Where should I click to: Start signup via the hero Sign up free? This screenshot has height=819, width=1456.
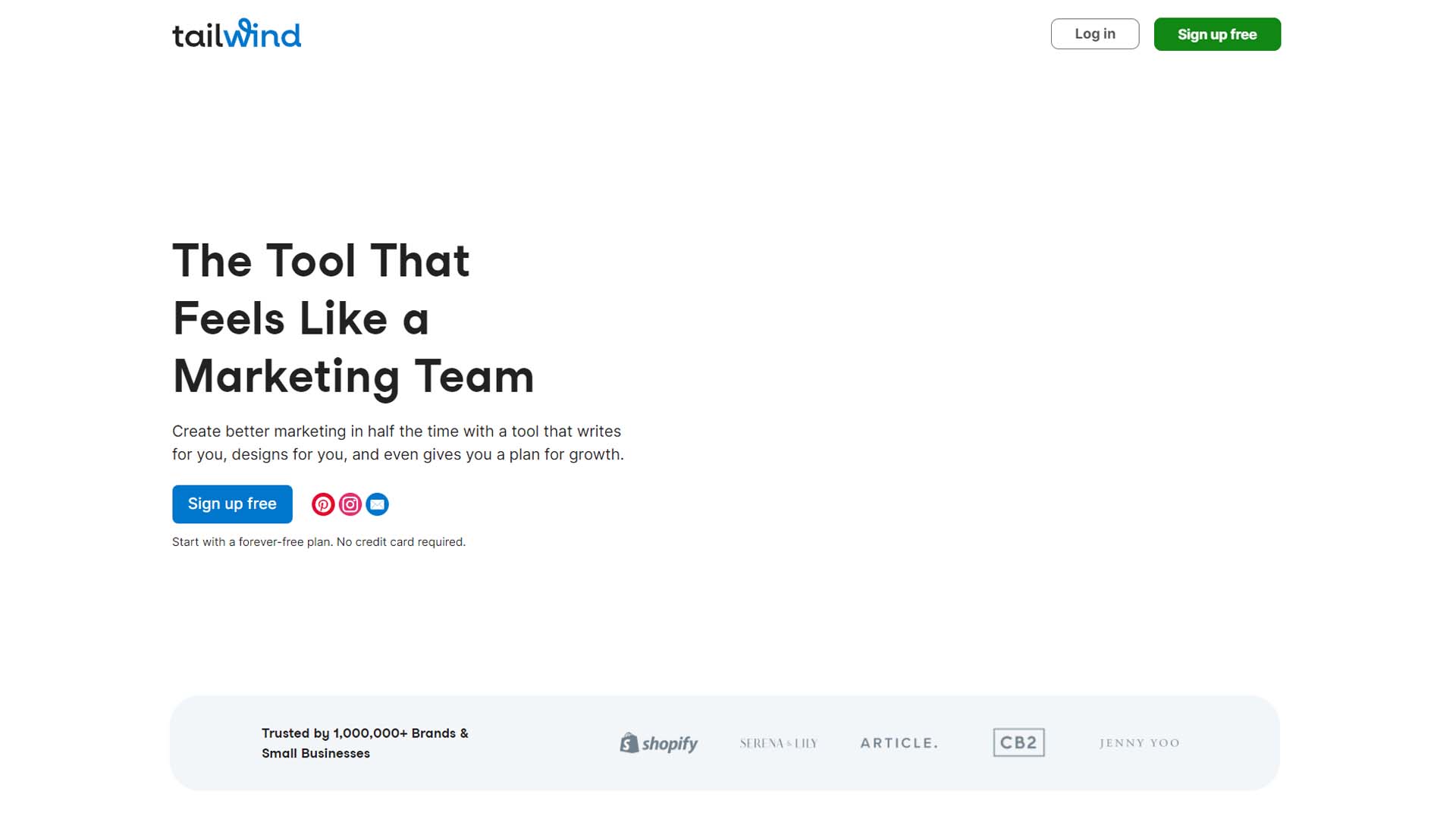tap(231, 504)
